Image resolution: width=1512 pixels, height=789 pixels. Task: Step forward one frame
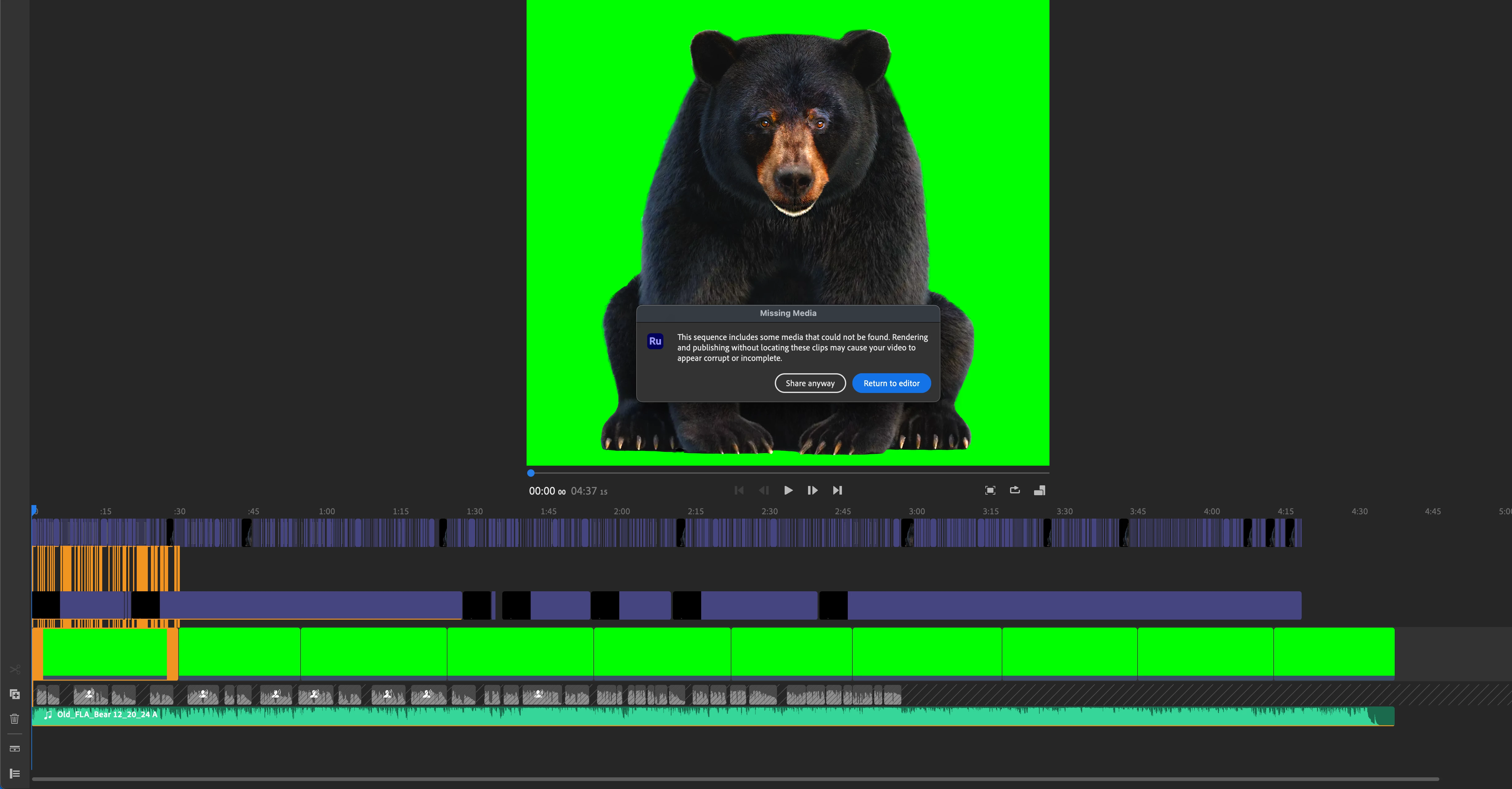click(x=812, y=490)
